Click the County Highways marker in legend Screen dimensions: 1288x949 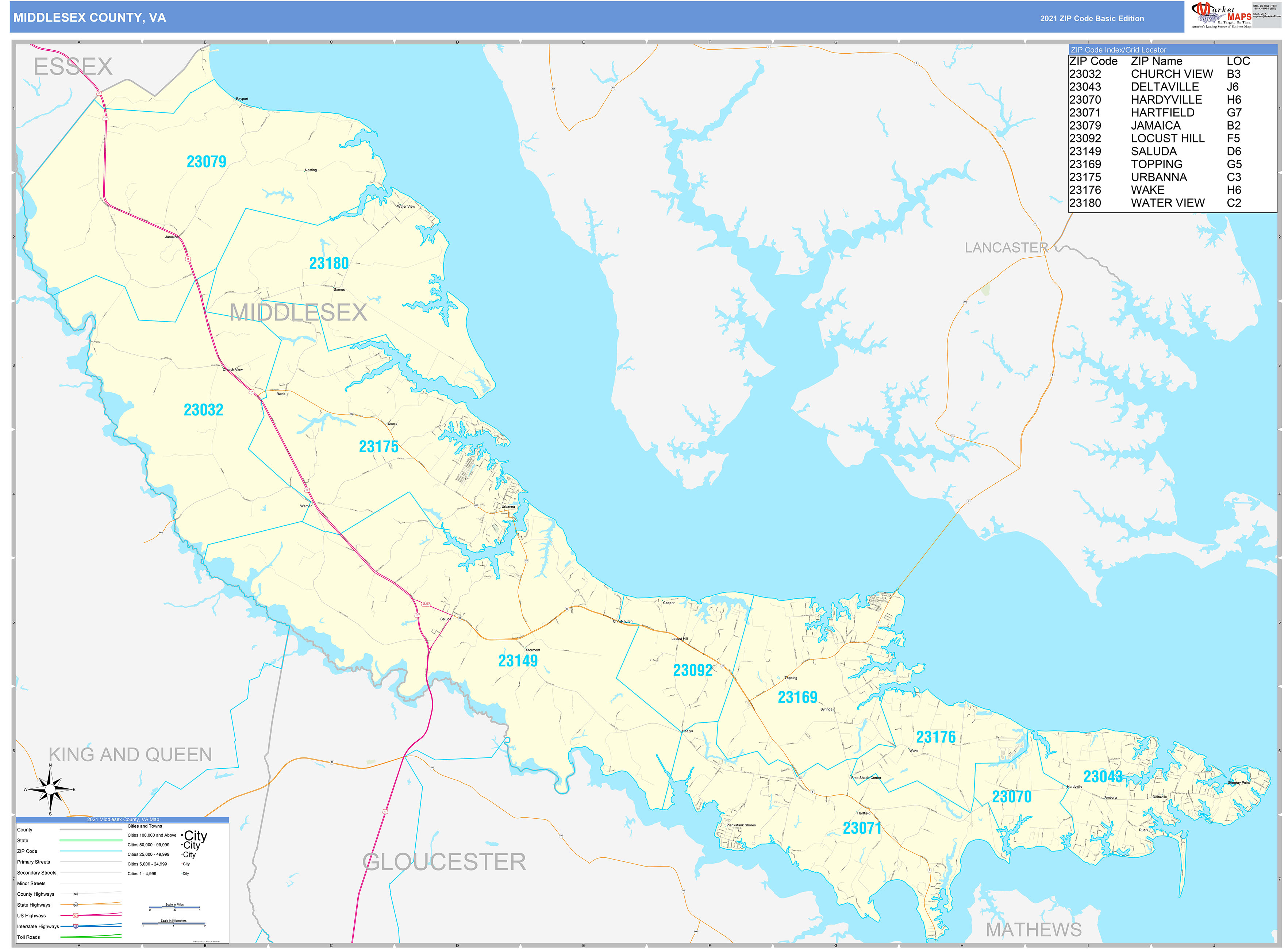(76, 894)
